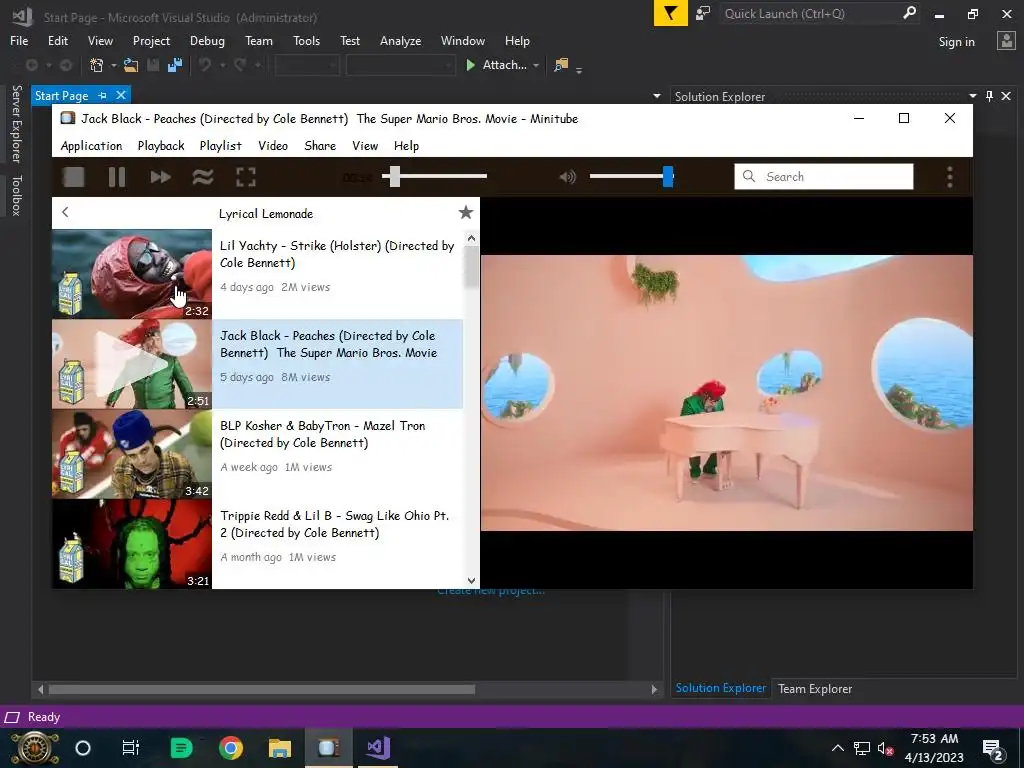This screenshot has height=768, width=1024.
Task: Mute audio with Minitube speaker icon
Action: click(568, 176)
